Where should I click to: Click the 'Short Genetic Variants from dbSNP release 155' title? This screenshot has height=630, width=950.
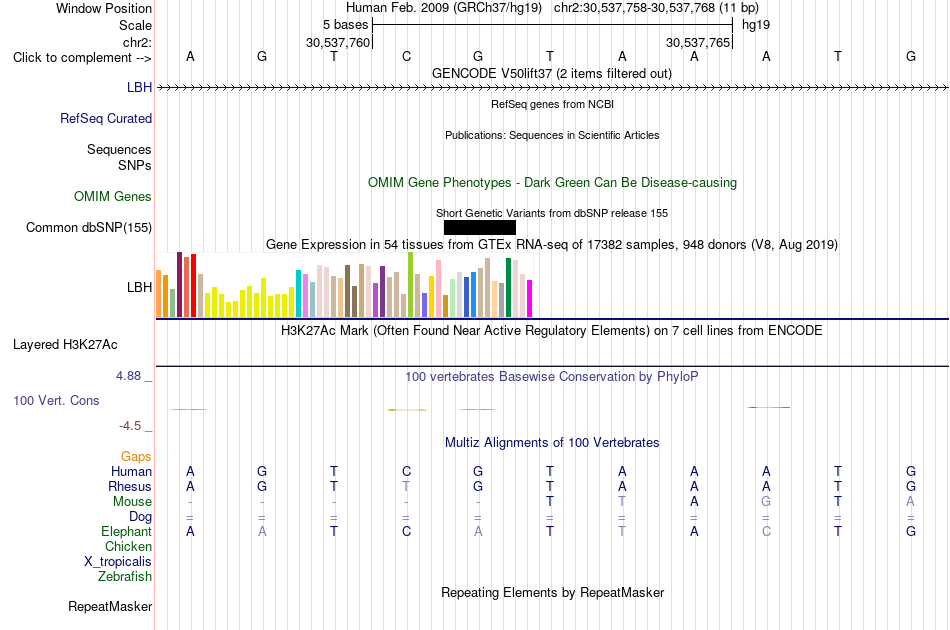pos(552,213)
